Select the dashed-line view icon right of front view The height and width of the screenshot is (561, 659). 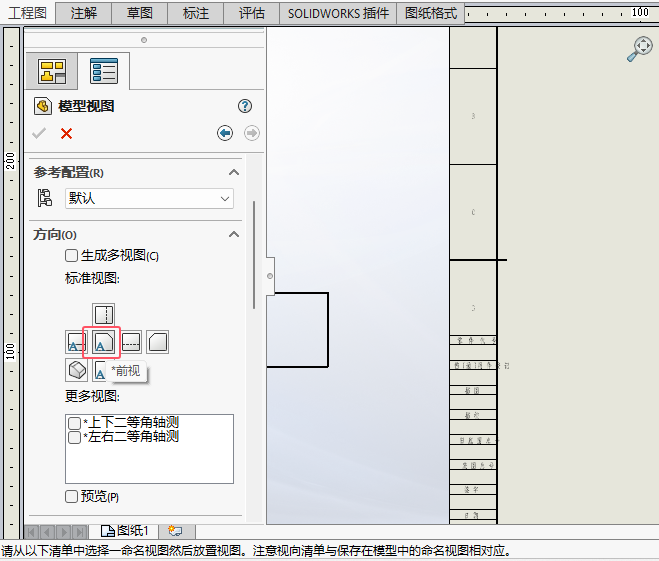(131, 342)
